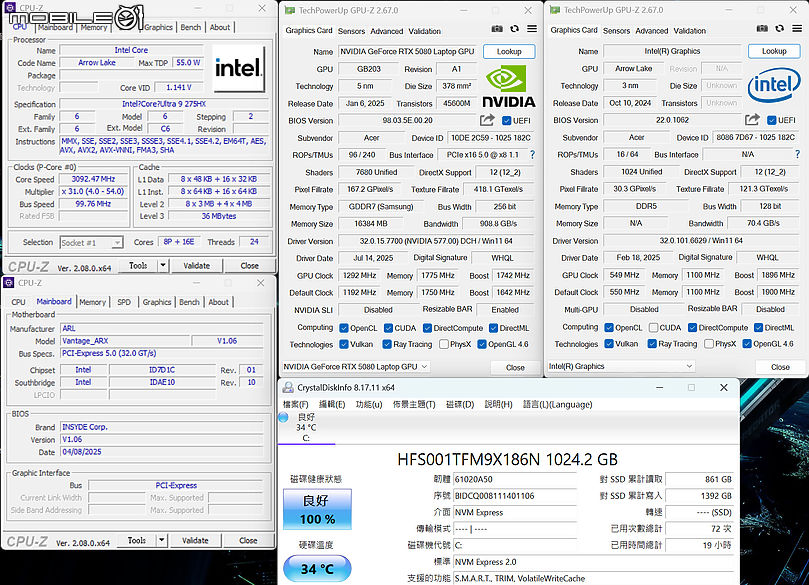Viewport: 809px width, 585px height.
Task: Open the 語言(L)(Language) menu in CrystalDiskInfo
Action: (558, 404)
